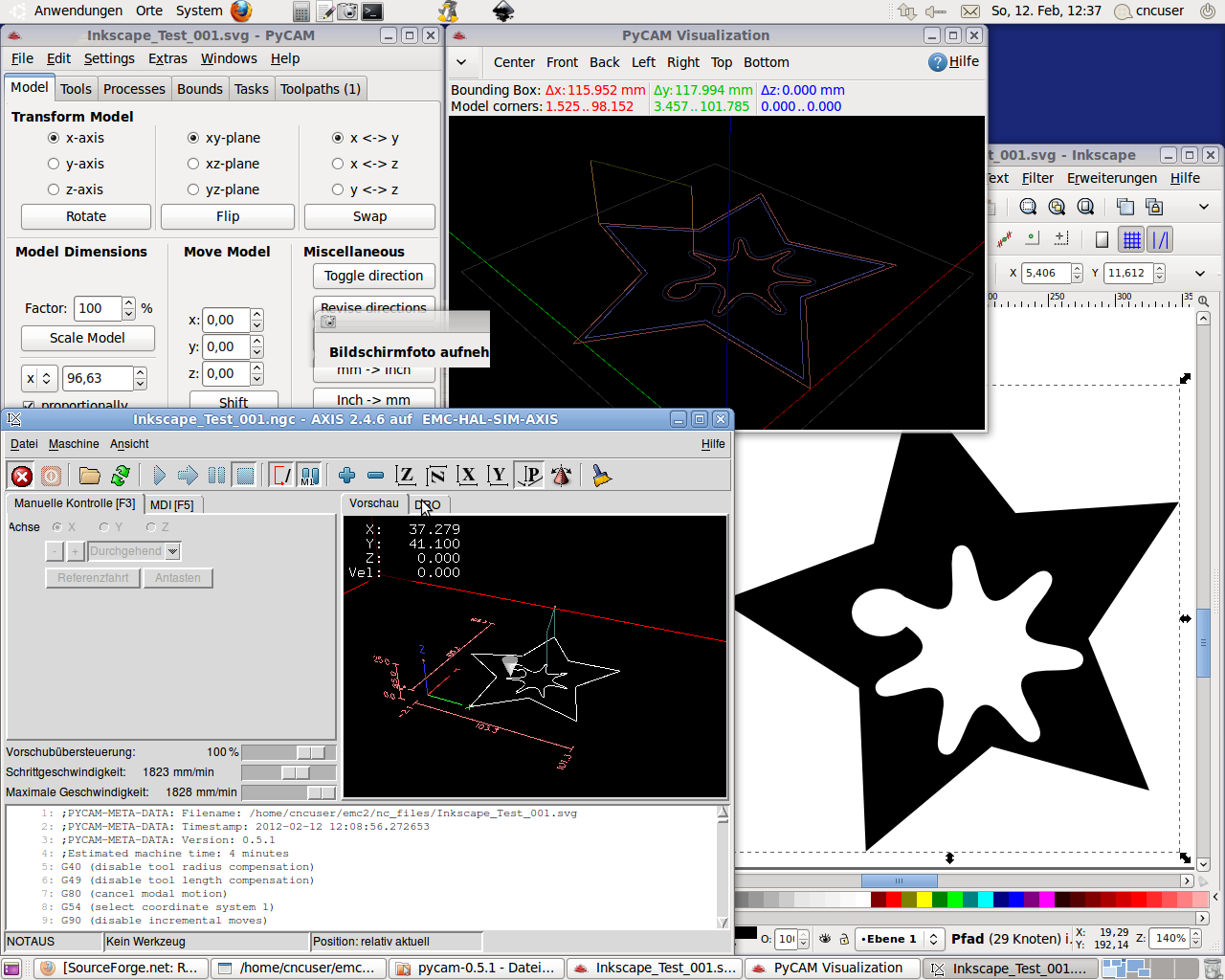
Task: Open the scale axis selector dropdown
Action: pyautogui.click(x=38, y=378)
